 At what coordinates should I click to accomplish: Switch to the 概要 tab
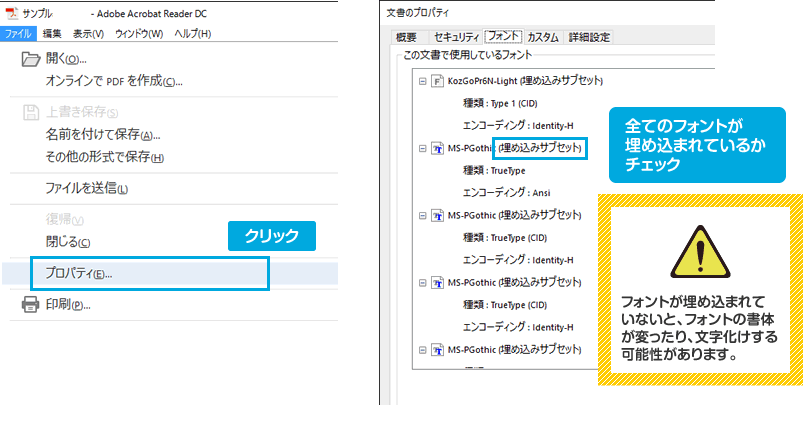click(405, 37)
